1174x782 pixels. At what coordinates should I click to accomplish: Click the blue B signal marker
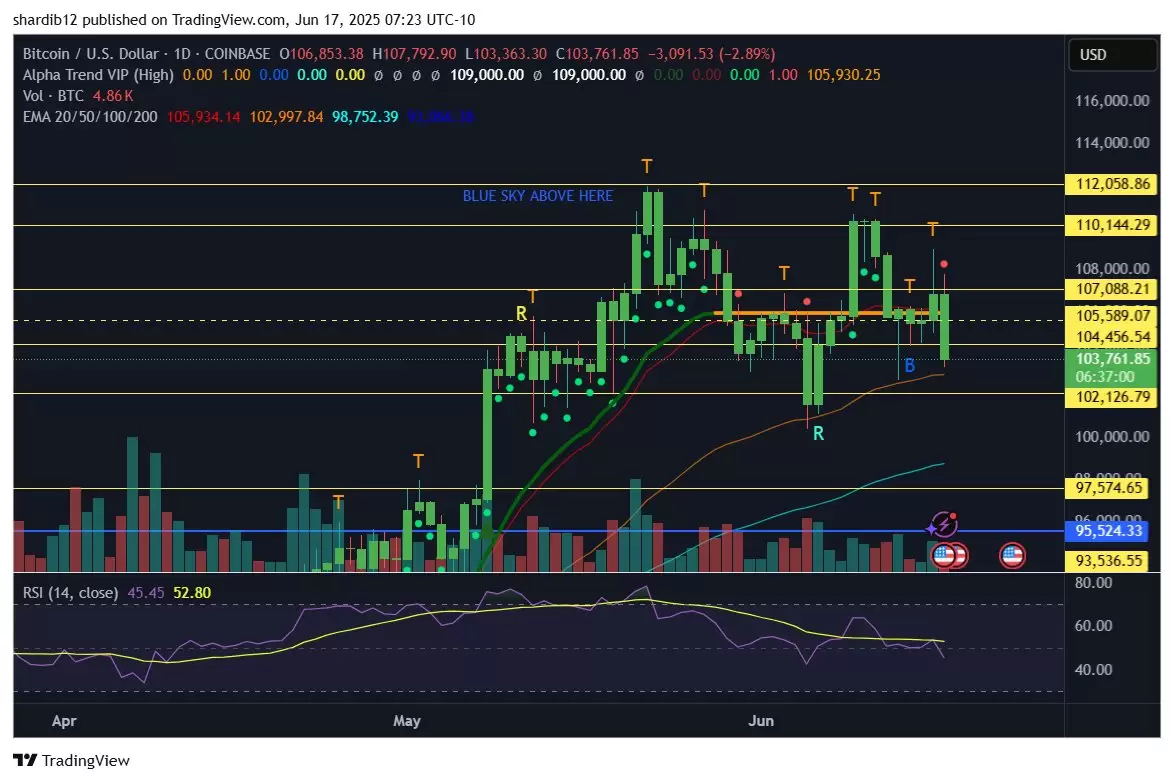click(x=910, y=366)
